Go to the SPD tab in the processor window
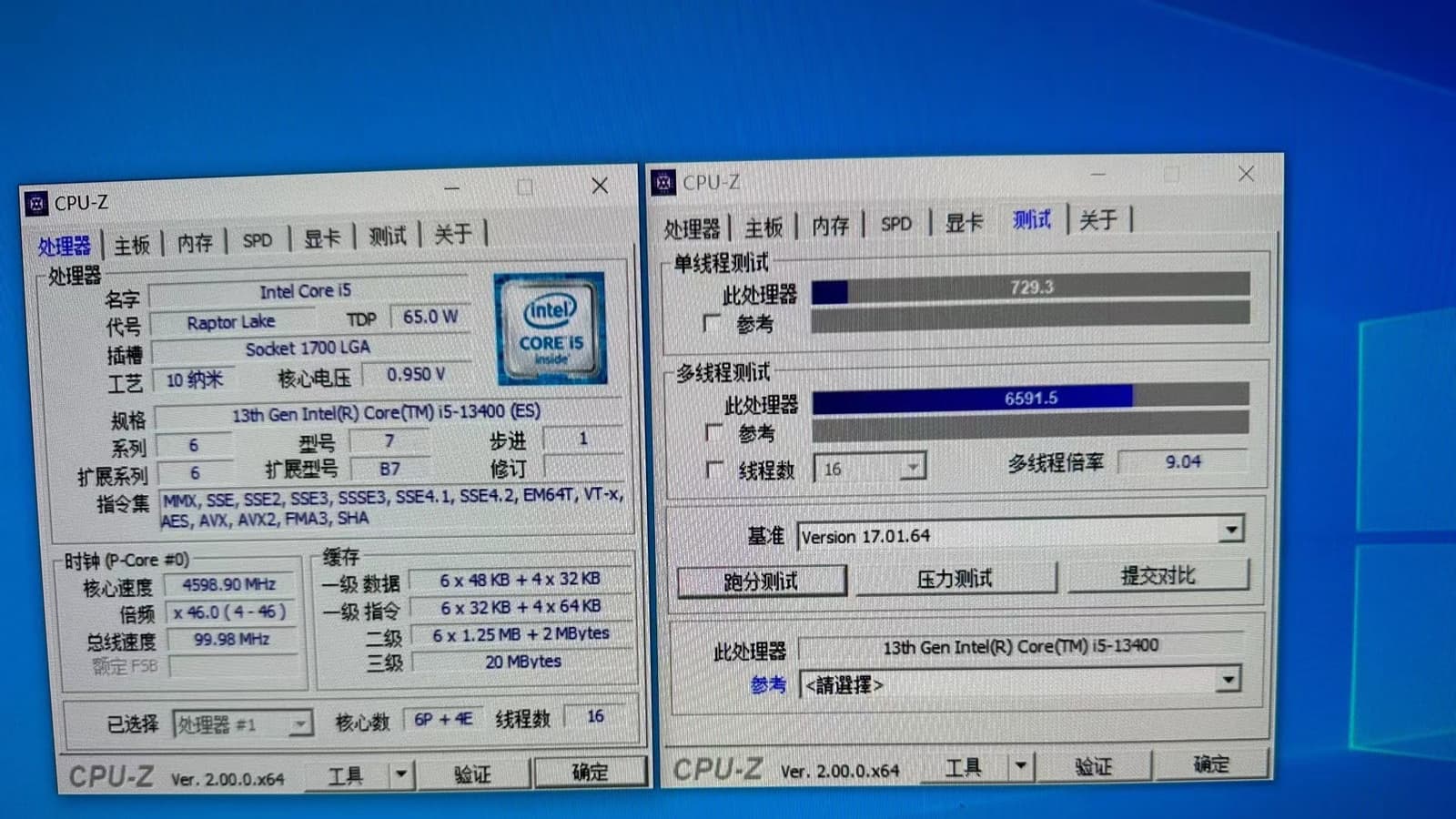The width and height of the screenshot is (1456, 819). pos(258,240)
